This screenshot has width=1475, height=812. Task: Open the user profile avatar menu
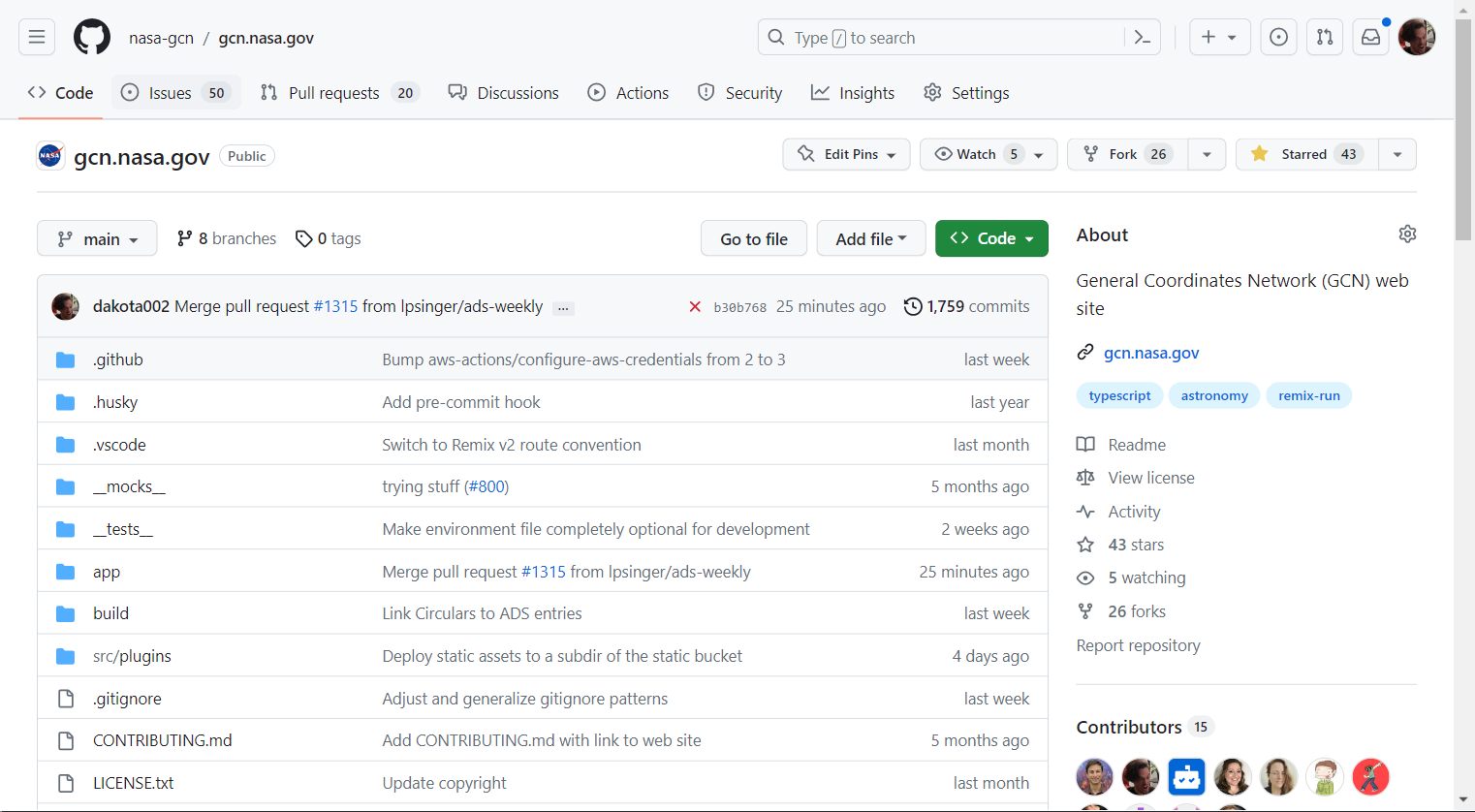(x=1417, y=37)
